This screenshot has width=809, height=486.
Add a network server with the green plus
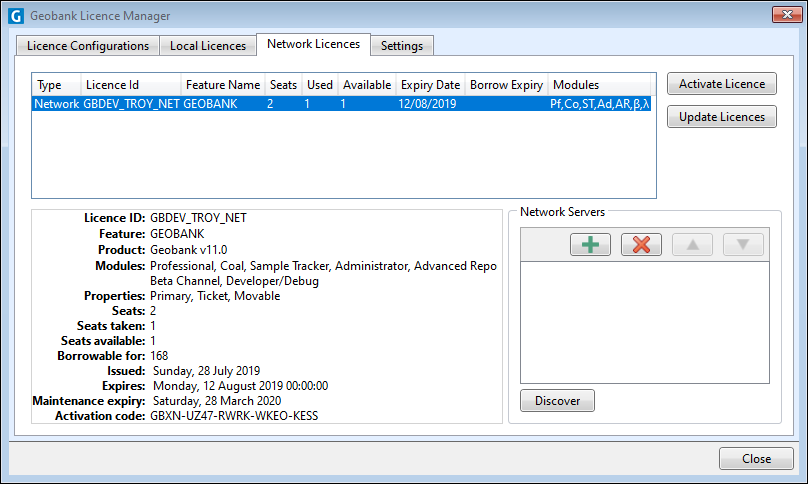(590, 245)
